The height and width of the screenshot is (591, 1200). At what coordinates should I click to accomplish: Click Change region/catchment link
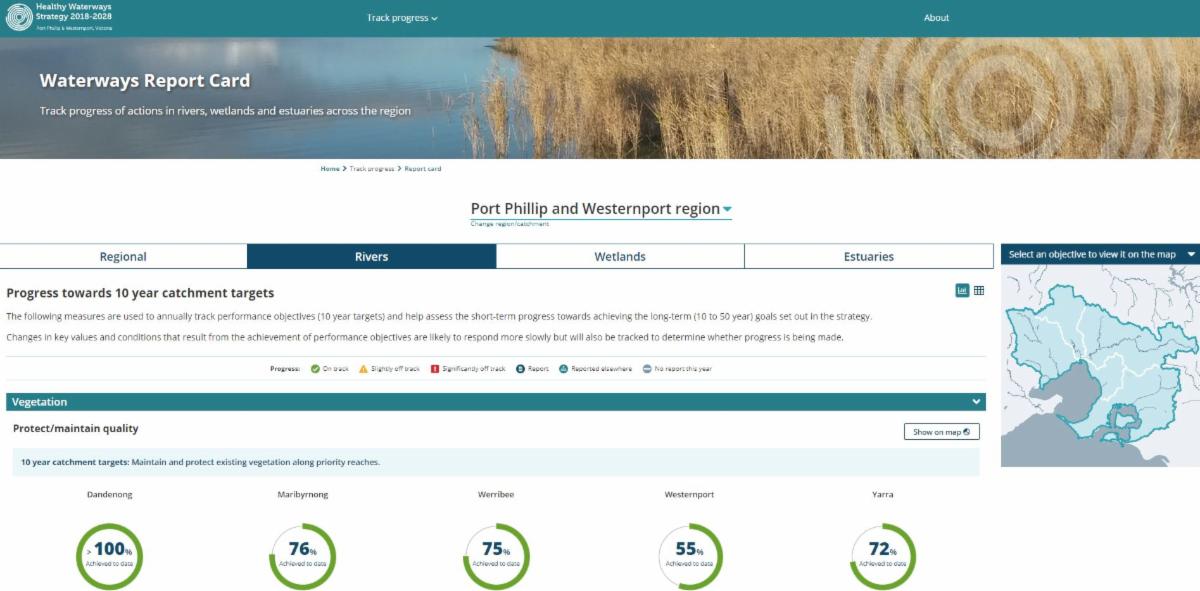(509, 224)
